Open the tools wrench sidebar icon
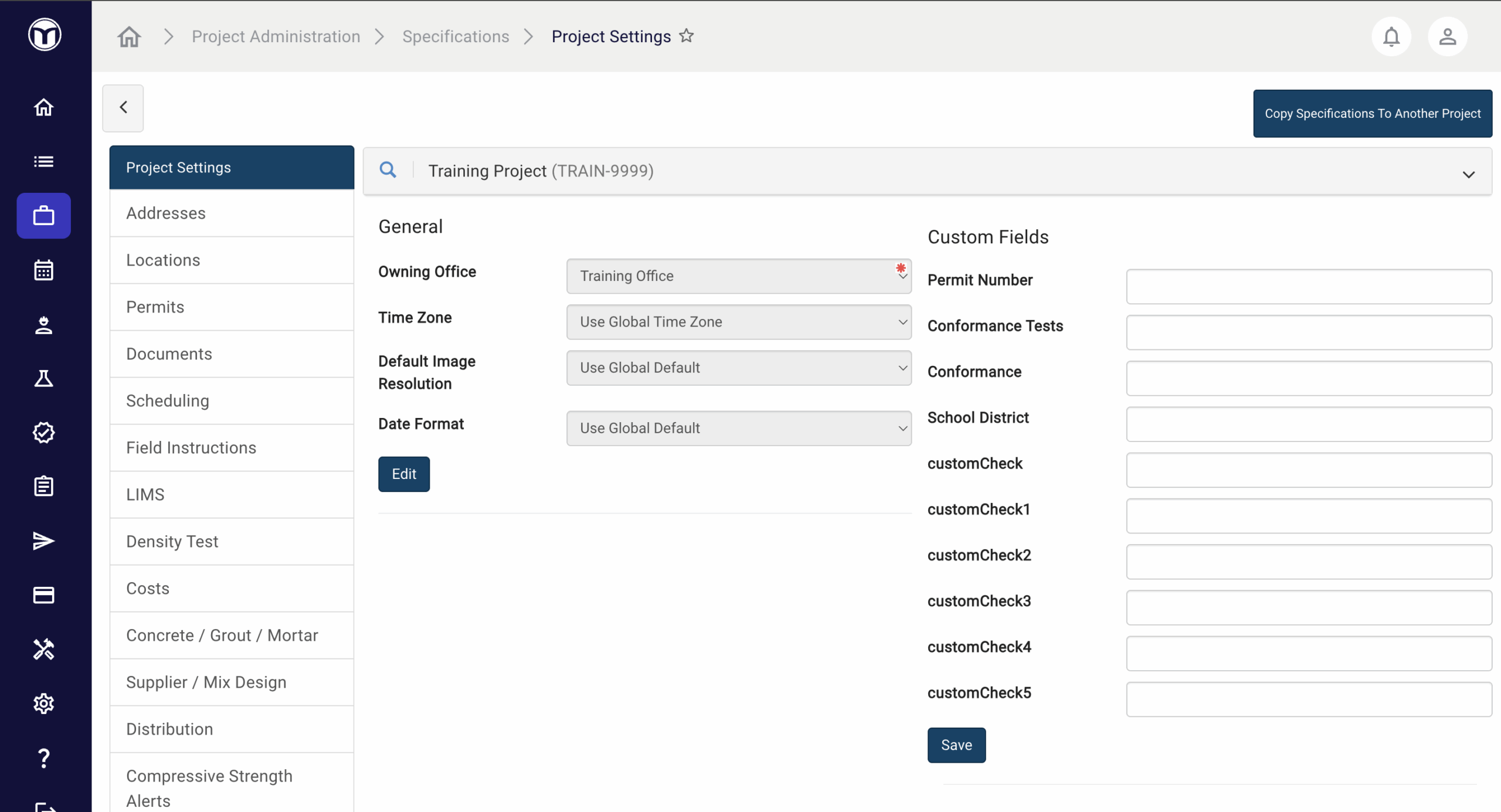1501x812 pixels. click(x=43, y=649)
